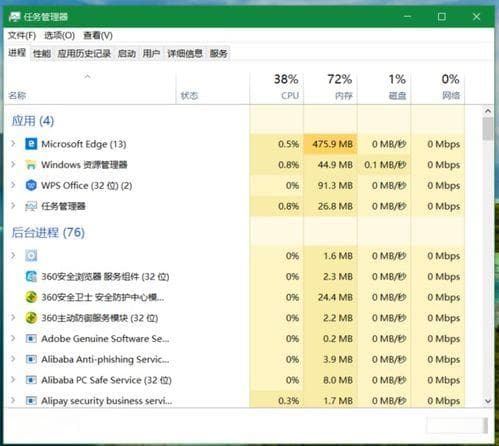Switch to the 应用历史记录 tab
The height and width of the screenshot is (446, 499).
(x=84, y=53)
